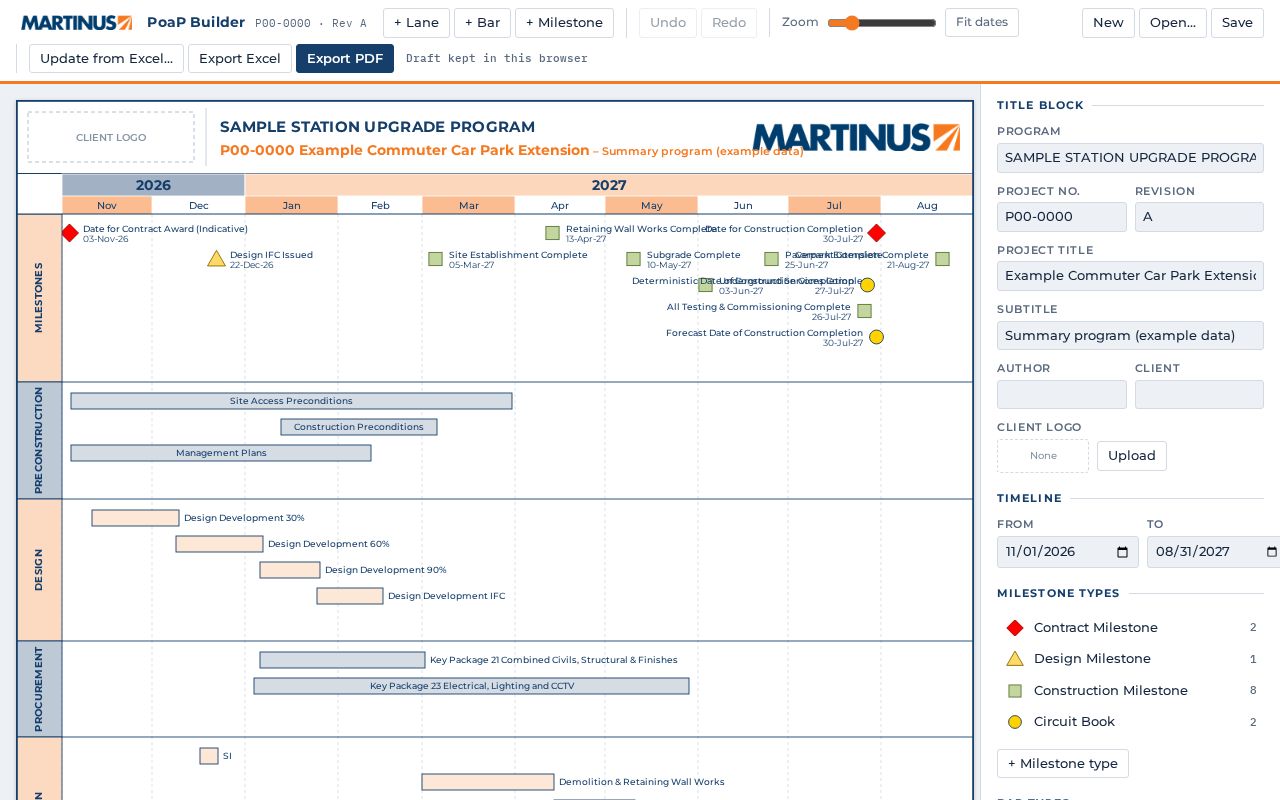Click the Design IFC Issued triangle marker
The height and width of the screenshot is (800, 1280).
(x=216, y=259)
